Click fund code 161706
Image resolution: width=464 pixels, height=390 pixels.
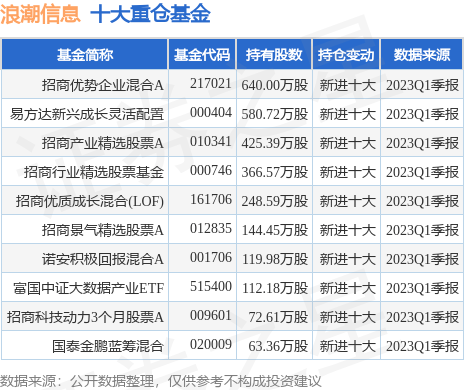point(211,199)
